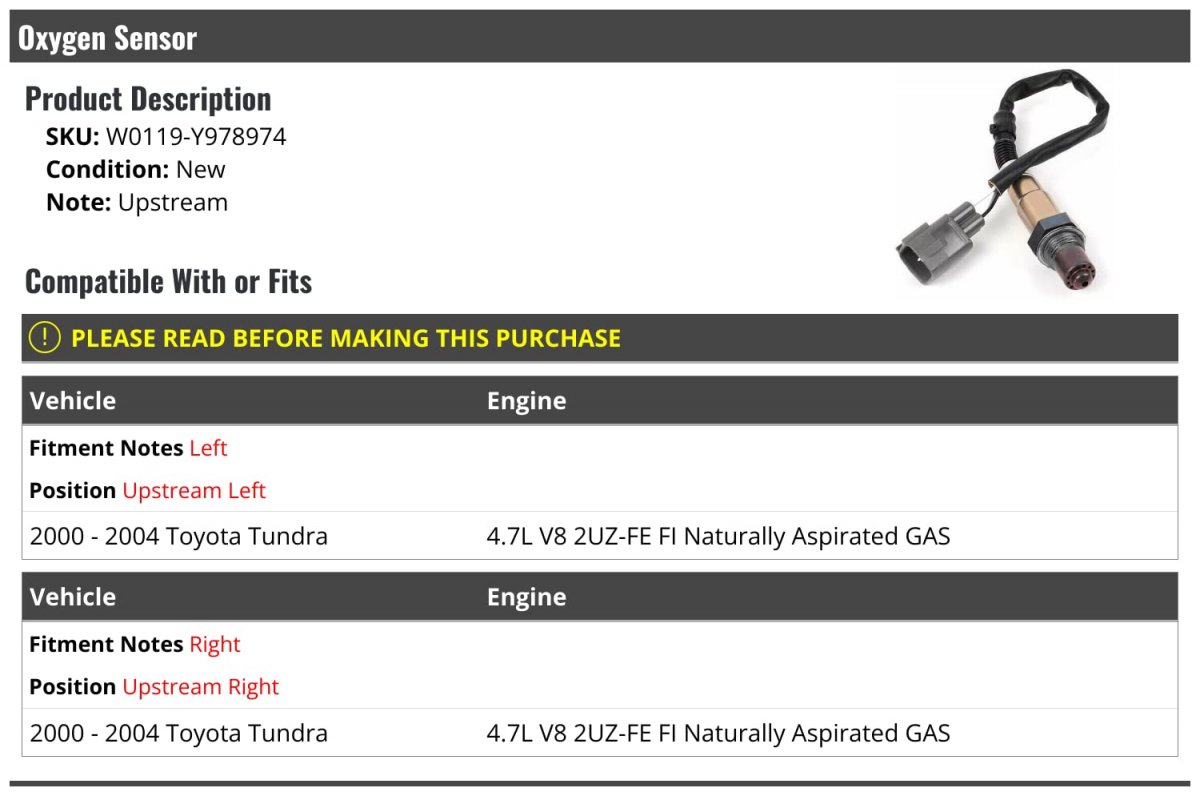
Task: Click the Note: Upstream text
Action: tap(137, 203)
